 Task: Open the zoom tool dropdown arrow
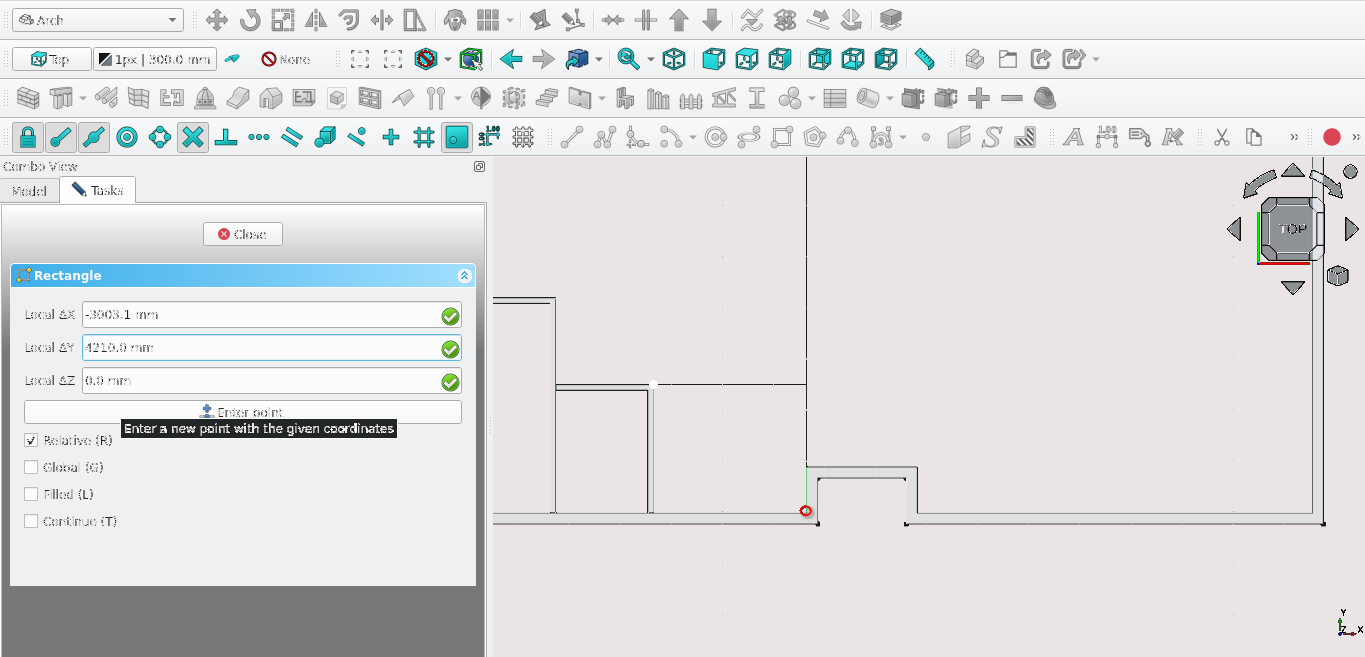[x=650, y=59]
